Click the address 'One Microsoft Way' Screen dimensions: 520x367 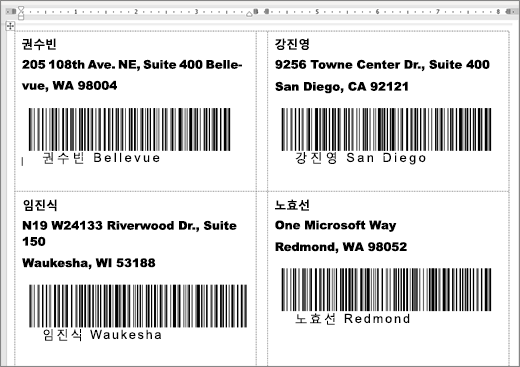[335, 225]
